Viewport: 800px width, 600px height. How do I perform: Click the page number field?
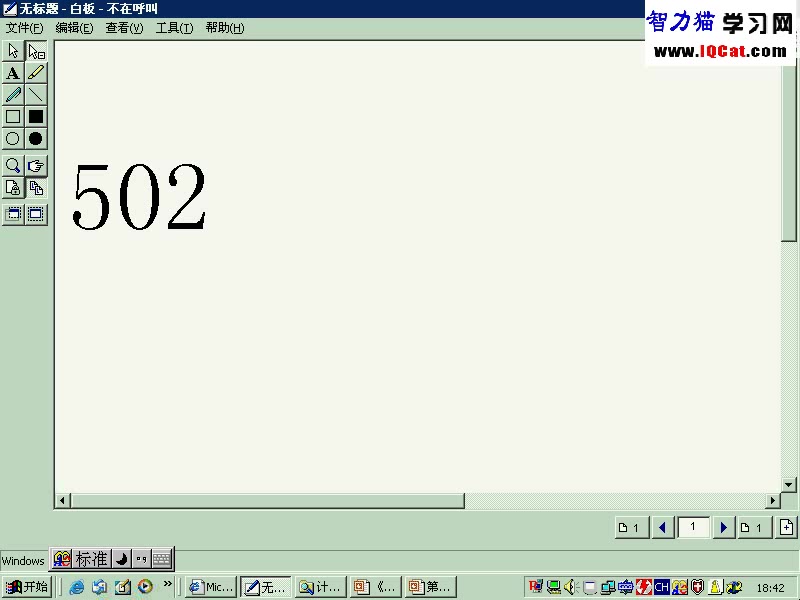[x=693, y=527]
